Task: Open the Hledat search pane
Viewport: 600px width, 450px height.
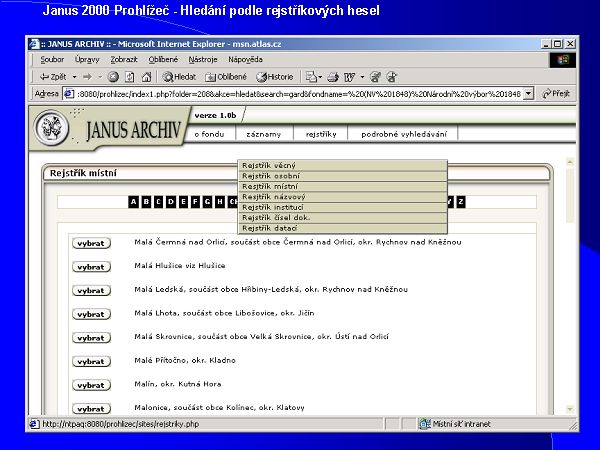Action: click(179, 77)
